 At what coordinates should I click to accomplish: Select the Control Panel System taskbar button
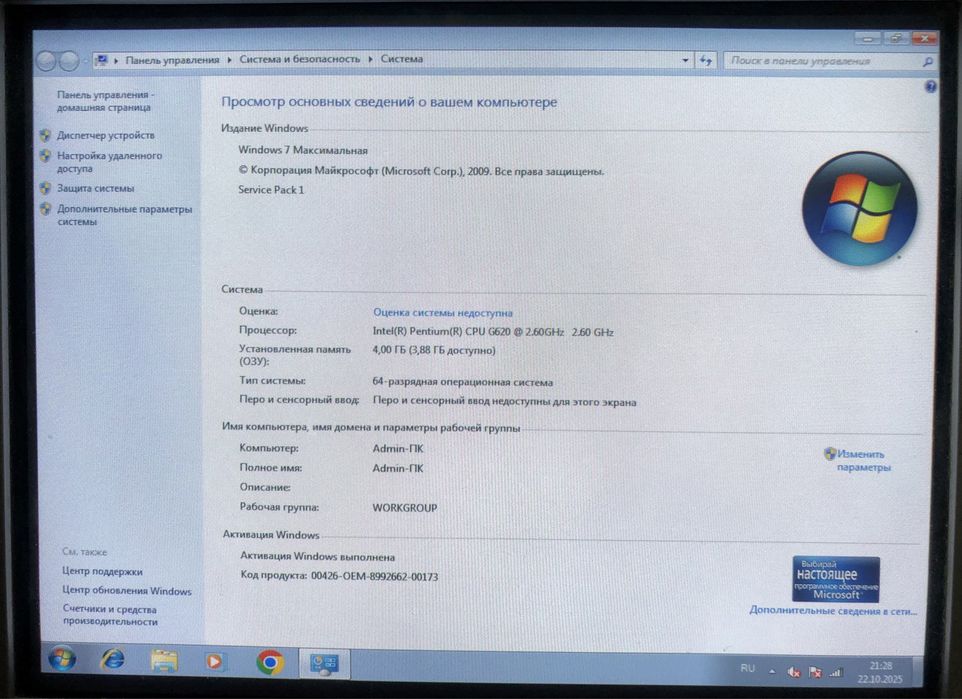pos(325,663)
